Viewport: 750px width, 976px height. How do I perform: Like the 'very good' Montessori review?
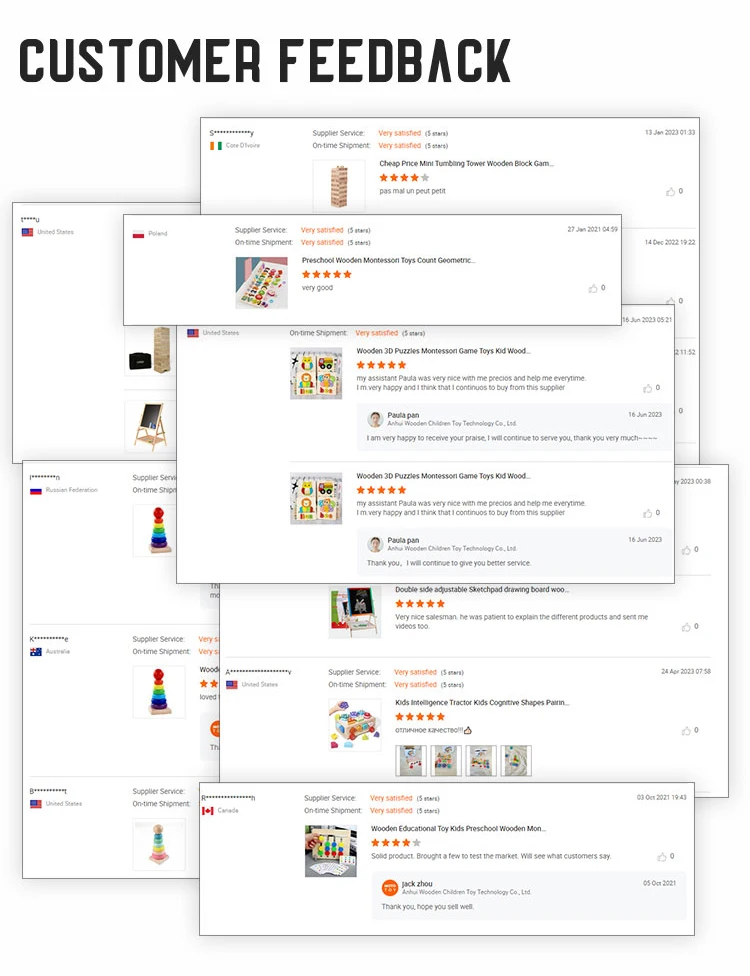pyautogui.click(x=593, y=288)
